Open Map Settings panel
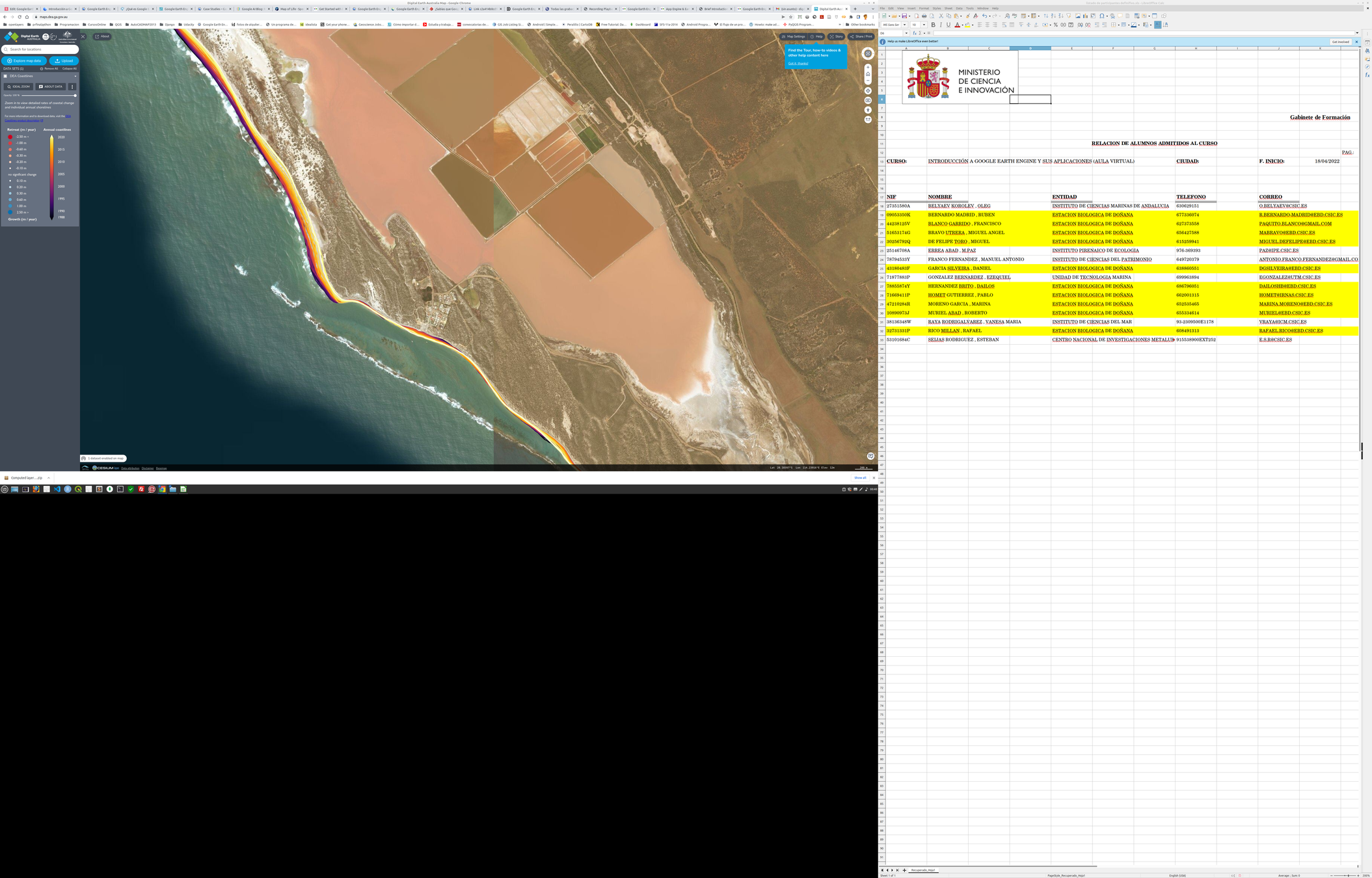This screenshot has width=1372, height=878. click(793, 36)
